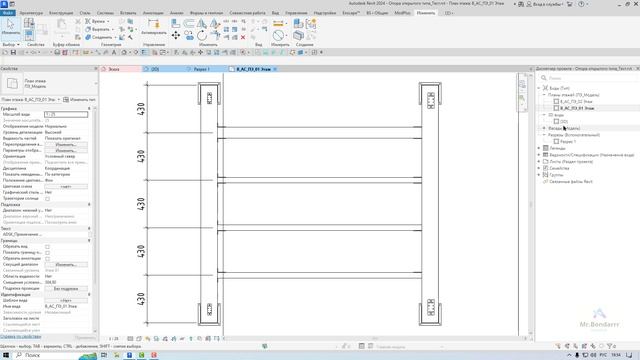Open the Разрез 1 view in project browser
Viewport: 640px width, 360px height.
568,141
